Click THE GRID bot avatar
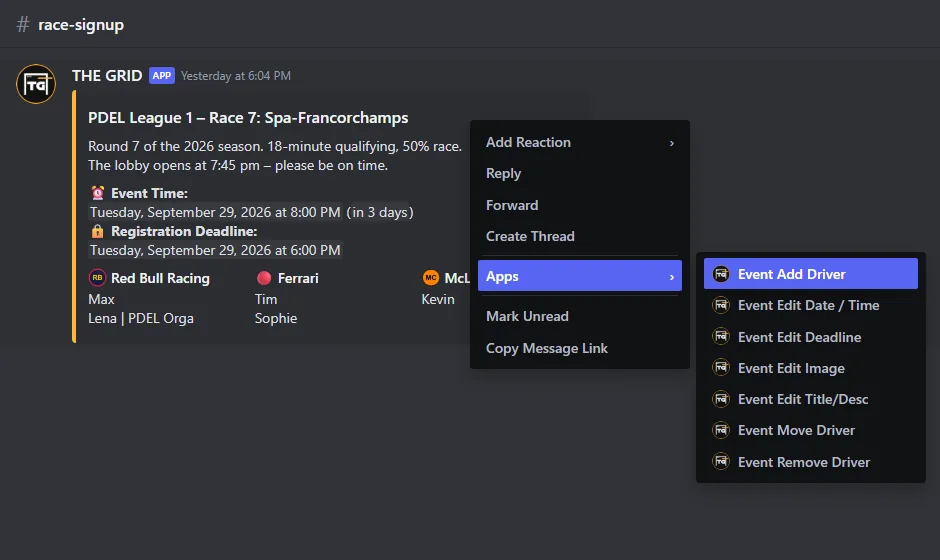940x560 pixels. [x=36, y=84]
